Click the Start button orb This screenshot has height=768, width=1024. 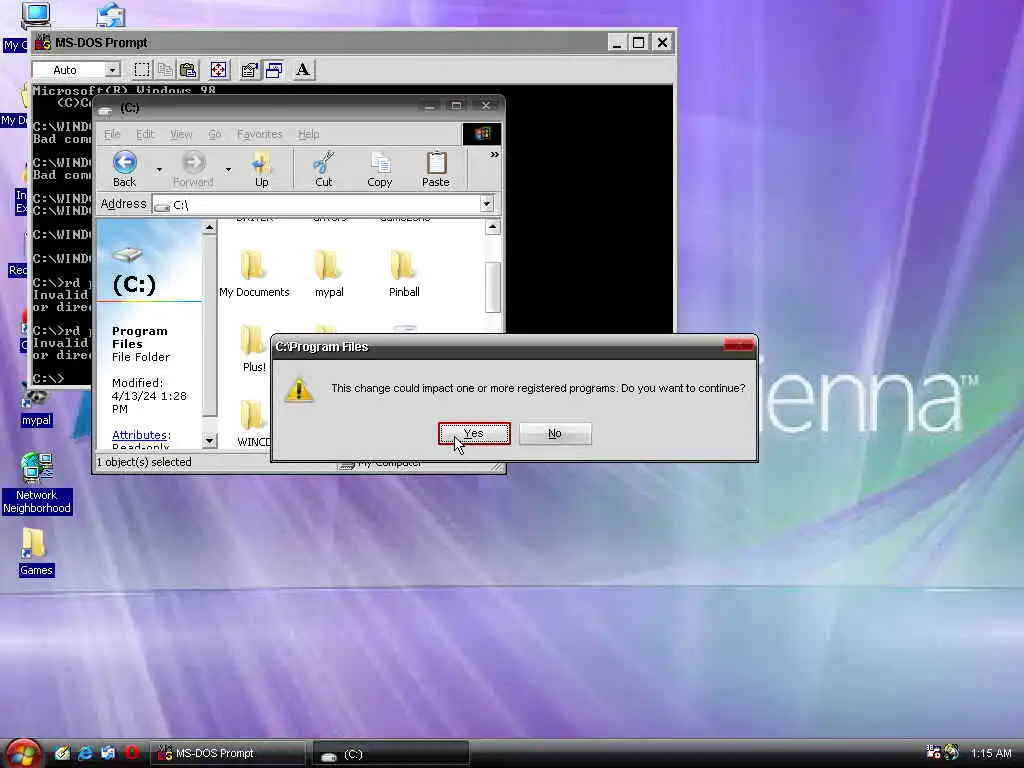coord(24,753)
